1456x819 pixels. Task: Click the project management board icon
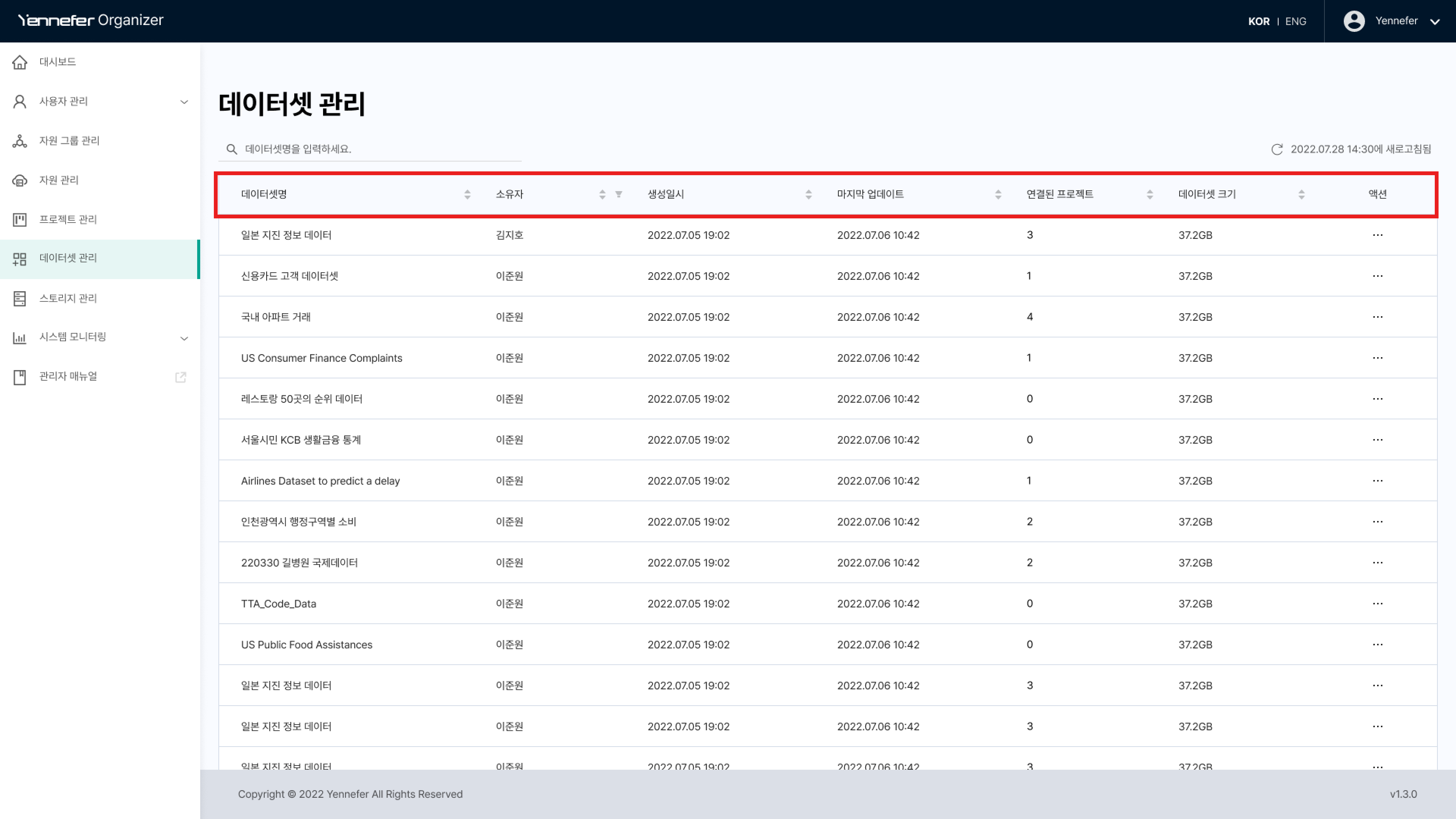(20, 220)
